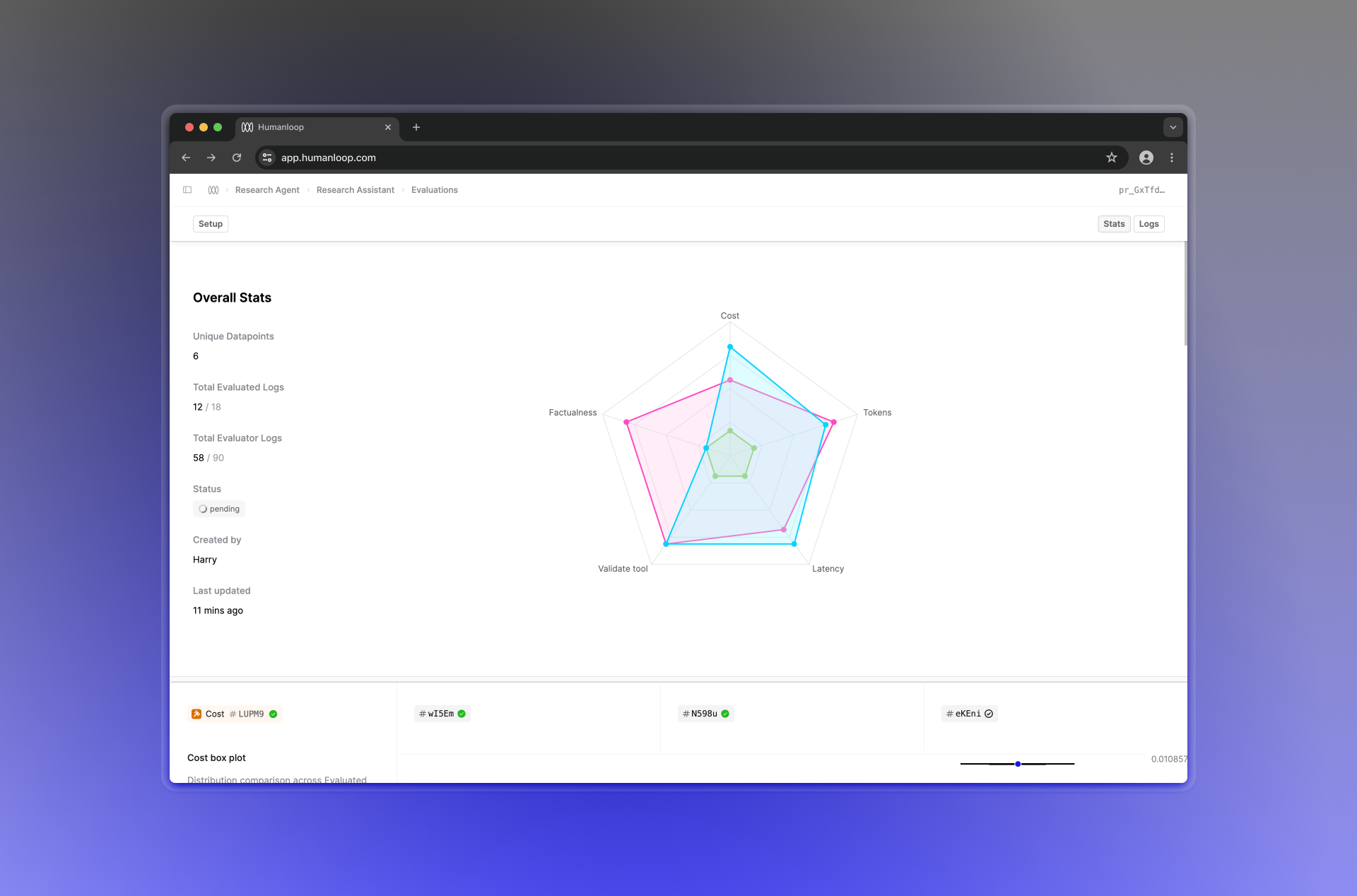Click the pr_GxTfd… ID label

pos(1141,190)
